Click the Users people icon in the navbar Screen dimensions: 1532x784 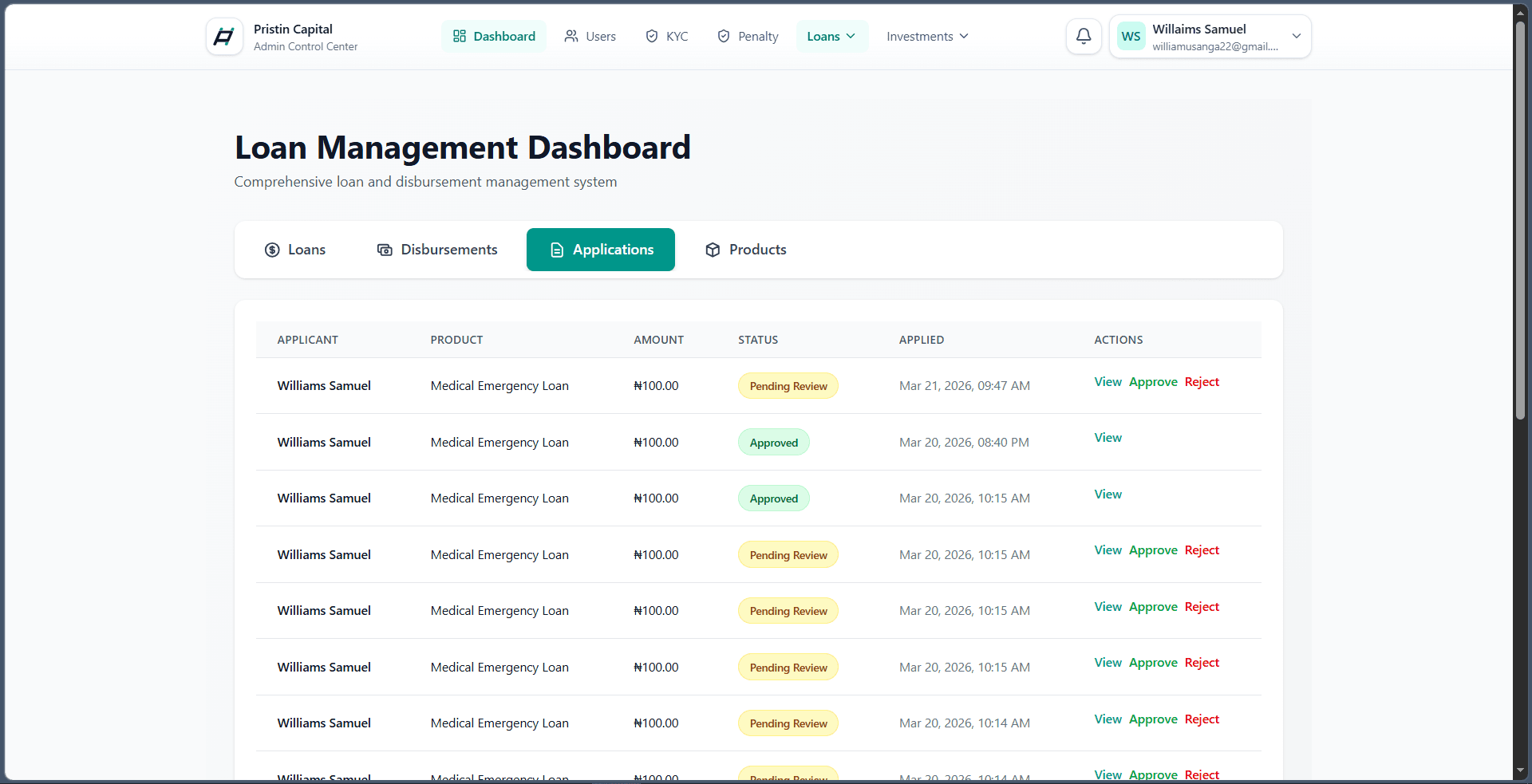click(571, 36)
